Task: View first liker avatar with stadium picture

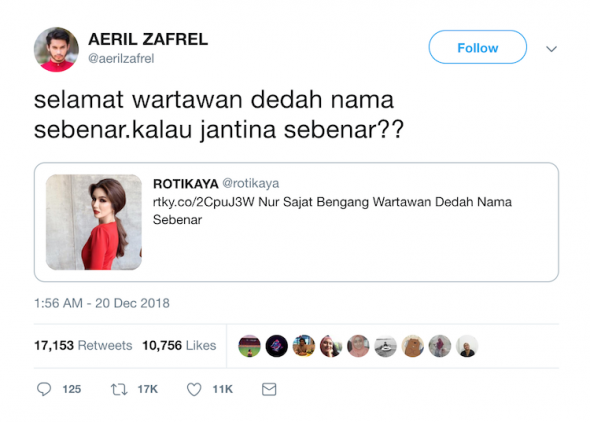Action: [x=249, y=346]
